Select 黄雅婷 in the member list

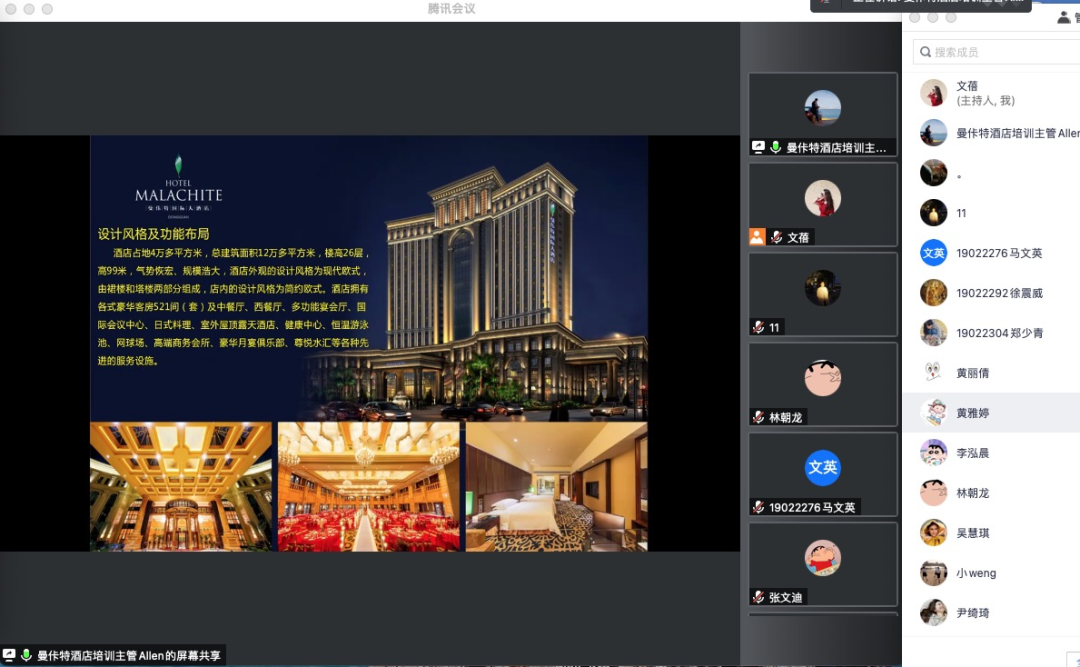click(x=972, y=413)
